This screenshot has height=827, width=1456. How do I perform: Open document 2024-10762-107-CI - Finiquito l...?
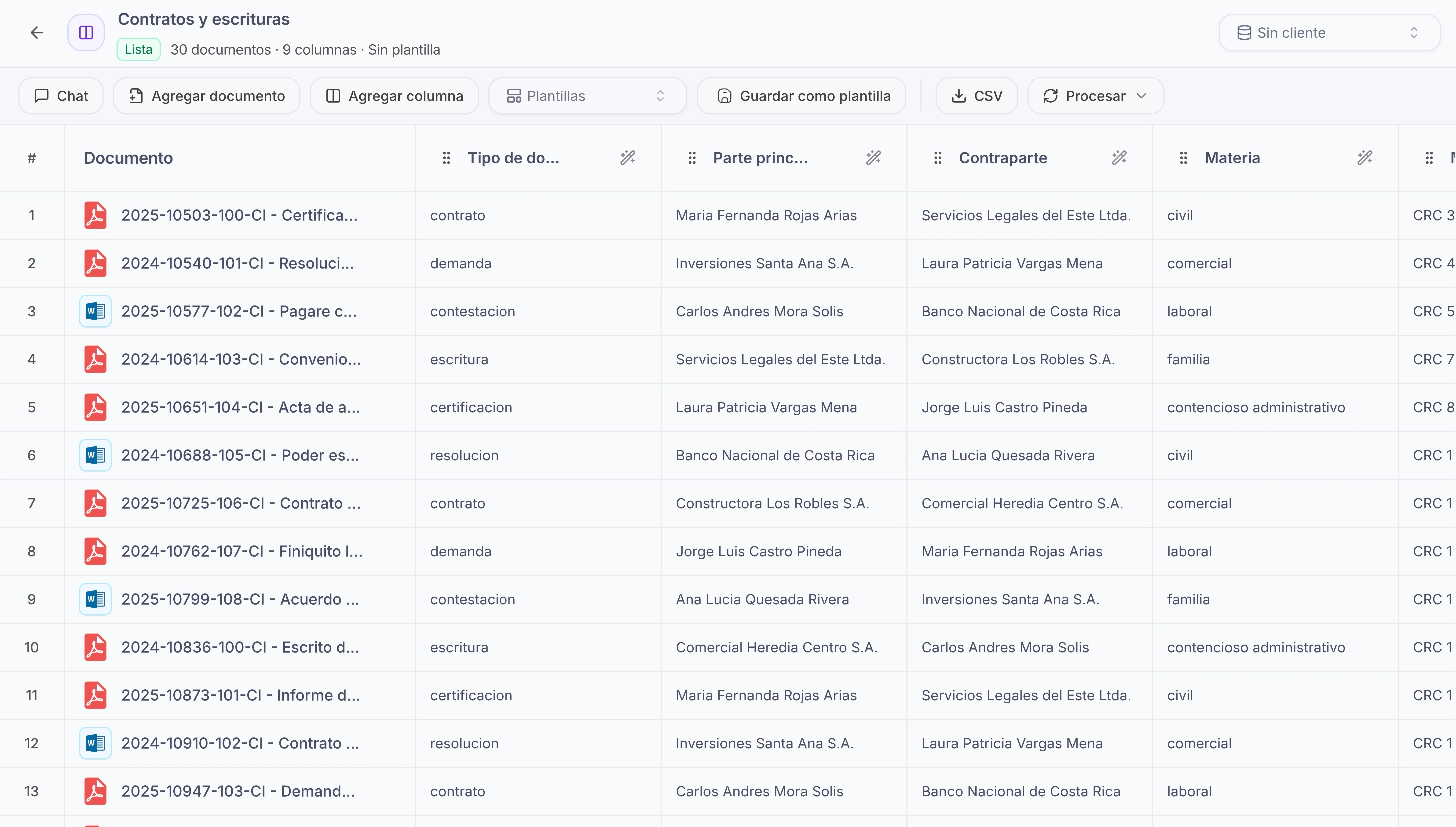tap(242, 551)
